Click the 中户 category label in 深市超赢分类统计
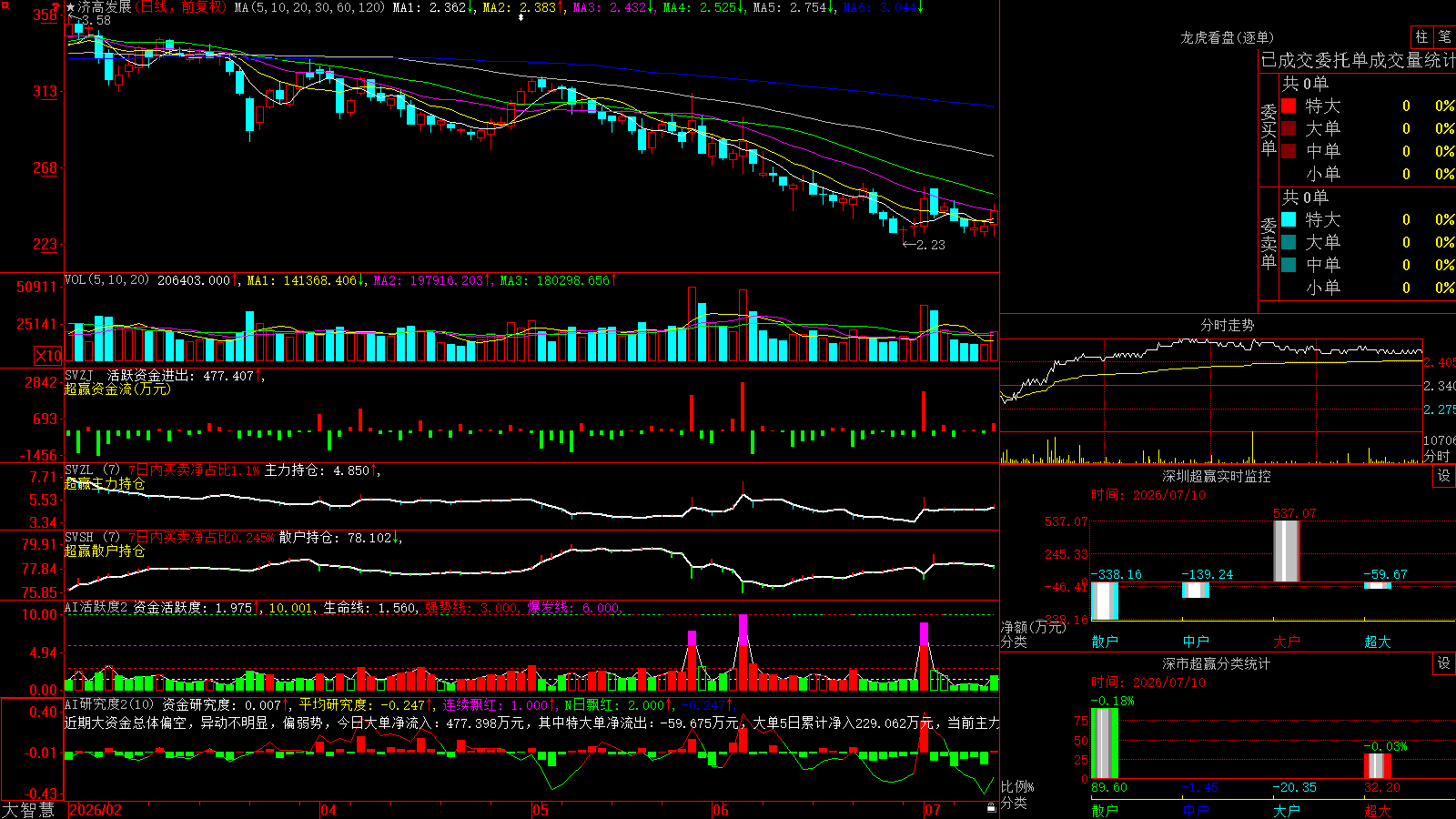The width and height of the screenshot is (1456, 819). (x=1196, y=810)
